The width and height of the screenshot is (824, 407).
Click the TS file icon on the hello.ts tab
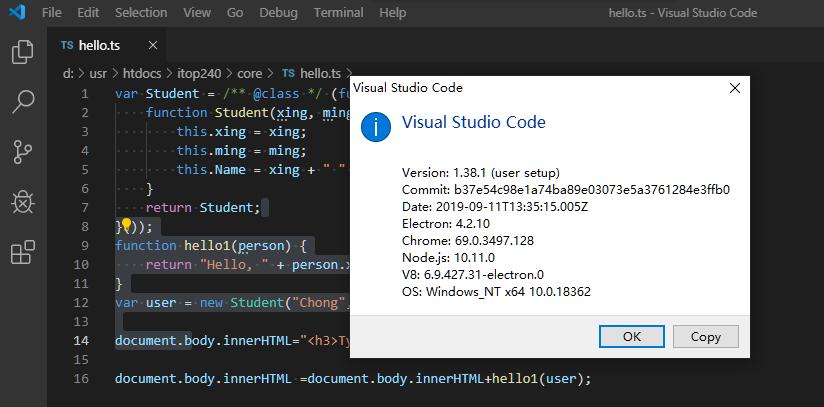[x=67, y=46]
